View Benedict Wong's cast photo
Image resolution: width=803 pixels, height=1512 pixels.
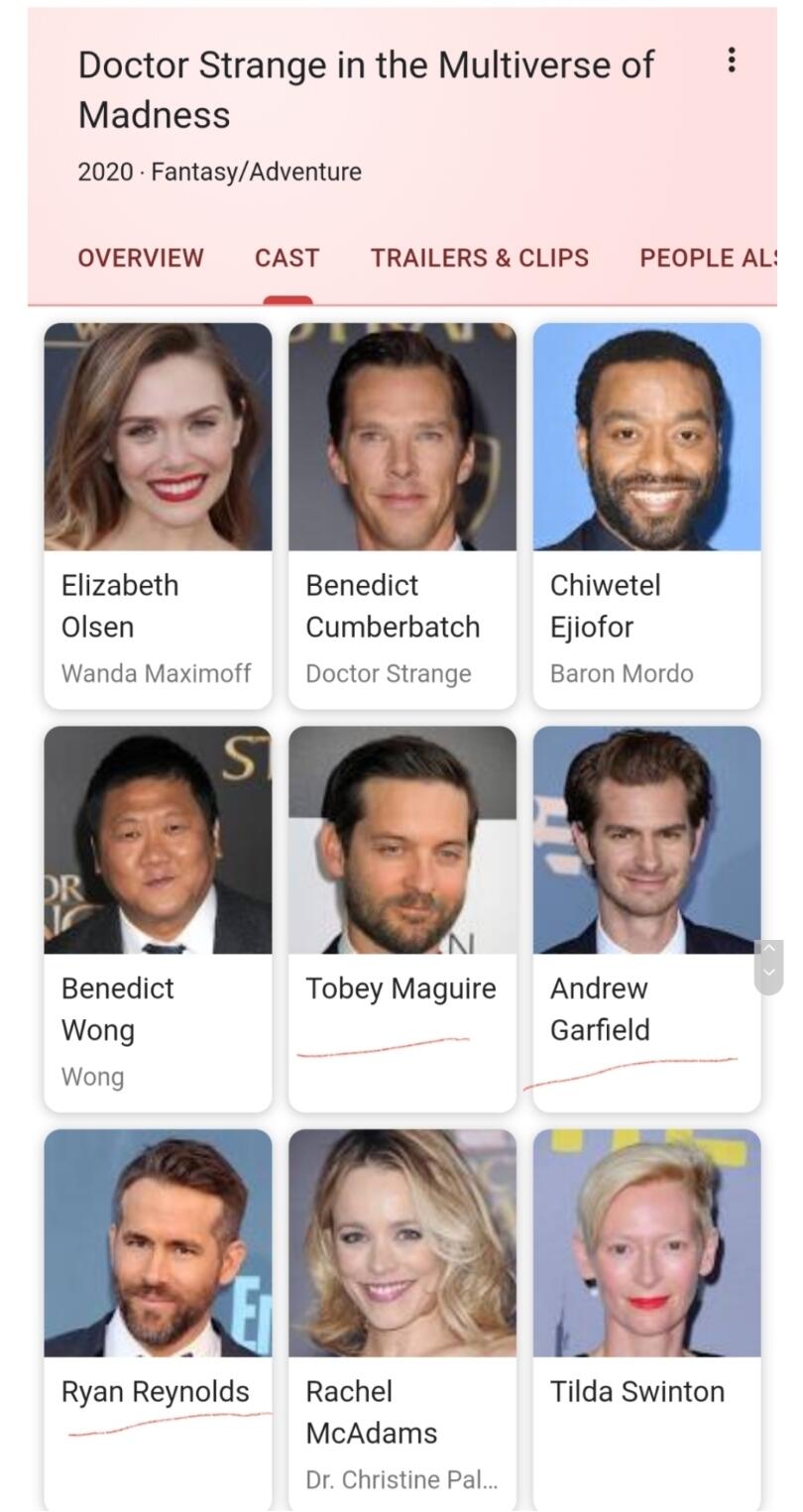coord(158,840)
